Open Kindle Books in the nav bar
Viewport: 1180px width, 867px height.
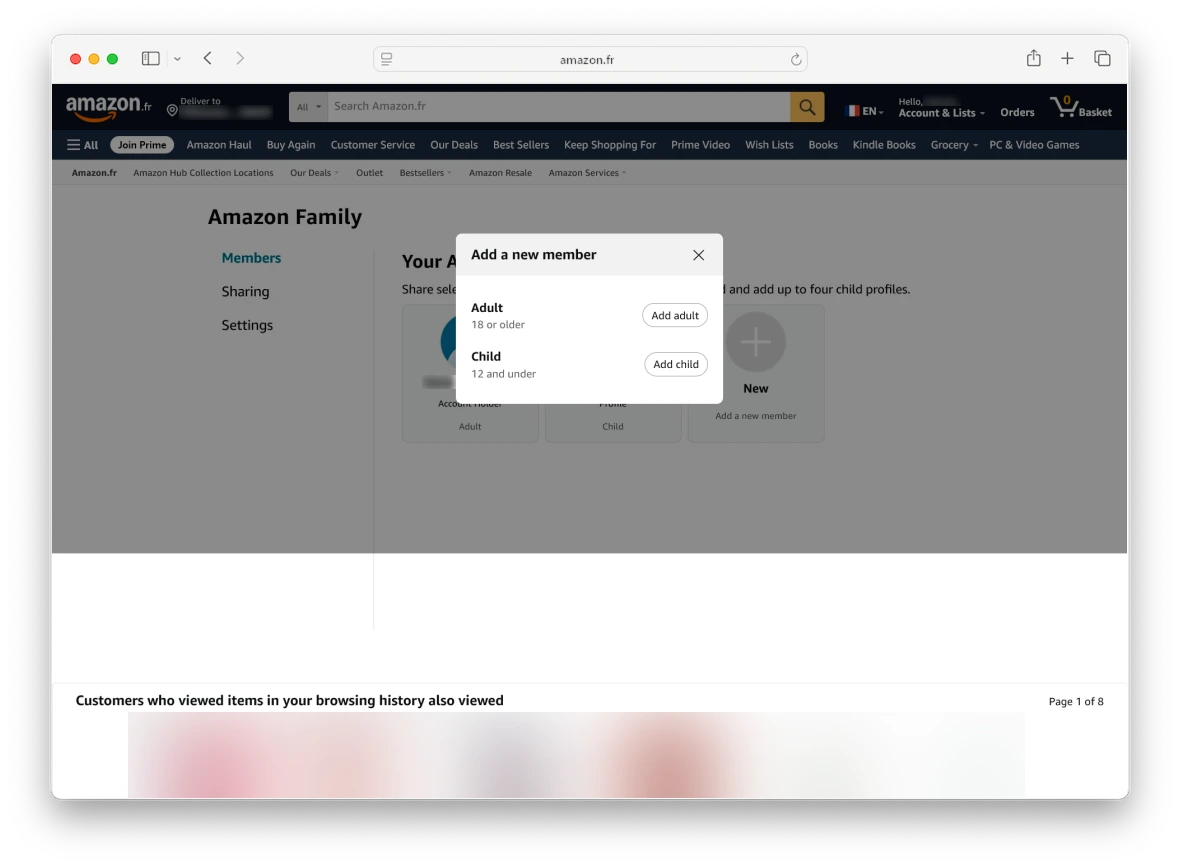(884, 145)
